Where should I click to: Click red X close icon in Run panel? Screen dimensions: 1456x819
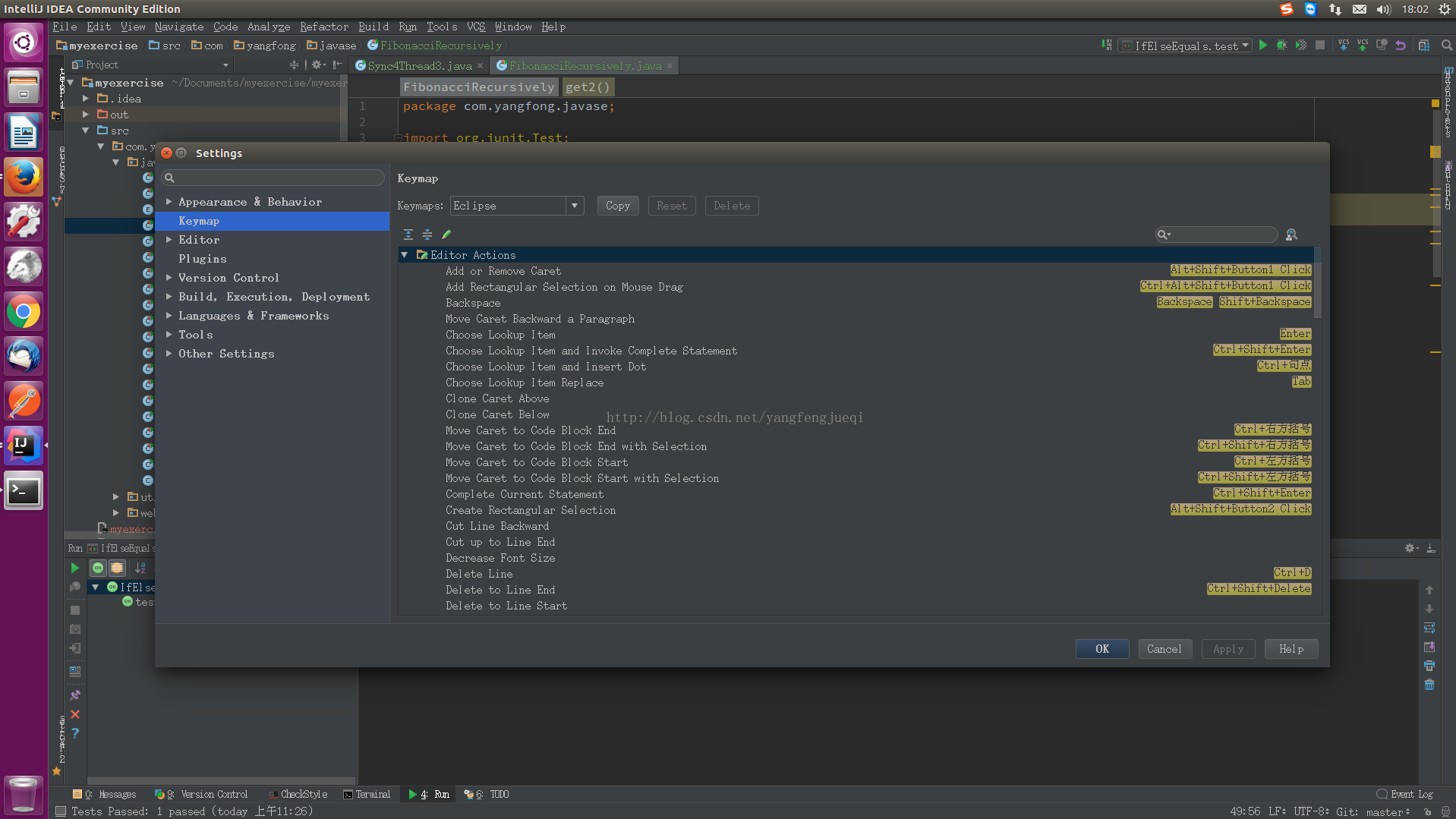pyautogui.click(x=75, y=714)
